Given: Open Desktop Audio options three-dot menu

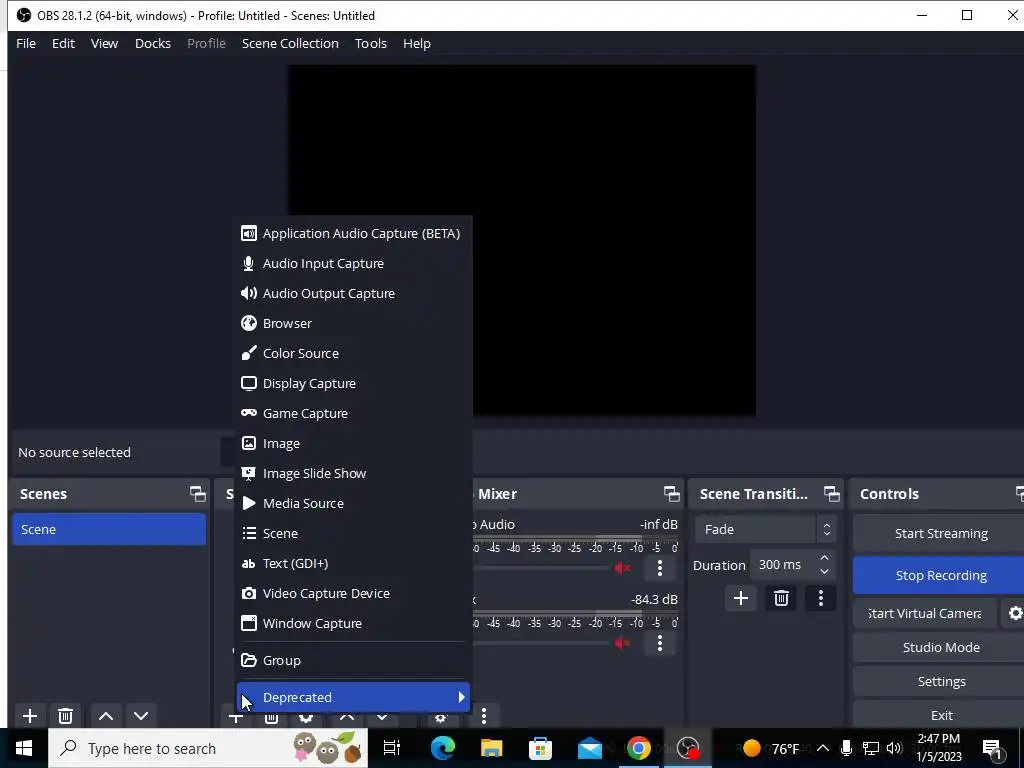Looking at the screenshot, I should (660, 568).
